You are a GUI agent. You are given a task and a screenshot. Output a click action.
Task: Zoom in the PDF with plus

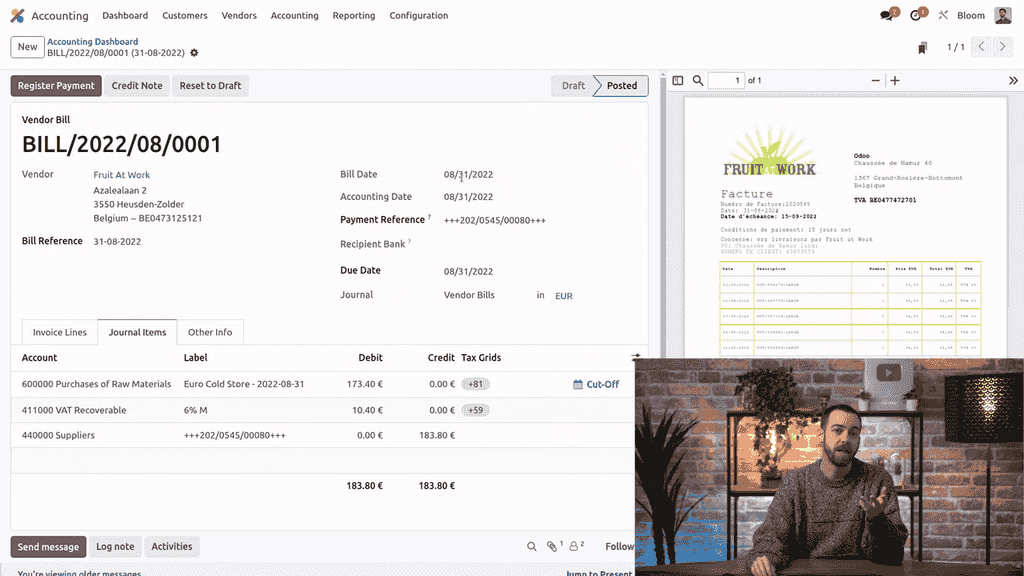point(895,81)
